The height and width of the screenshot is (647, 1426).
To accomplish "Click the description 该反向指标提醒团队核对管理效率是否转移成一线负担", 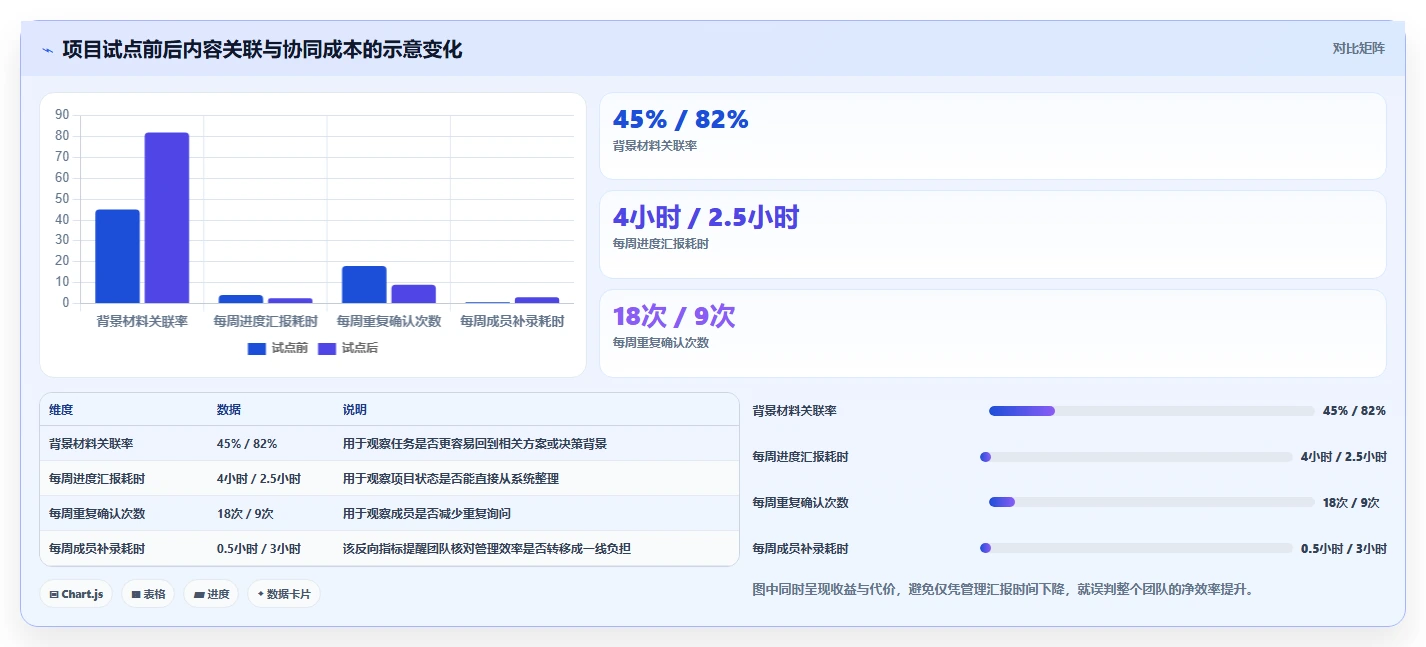I will [487, 549].
